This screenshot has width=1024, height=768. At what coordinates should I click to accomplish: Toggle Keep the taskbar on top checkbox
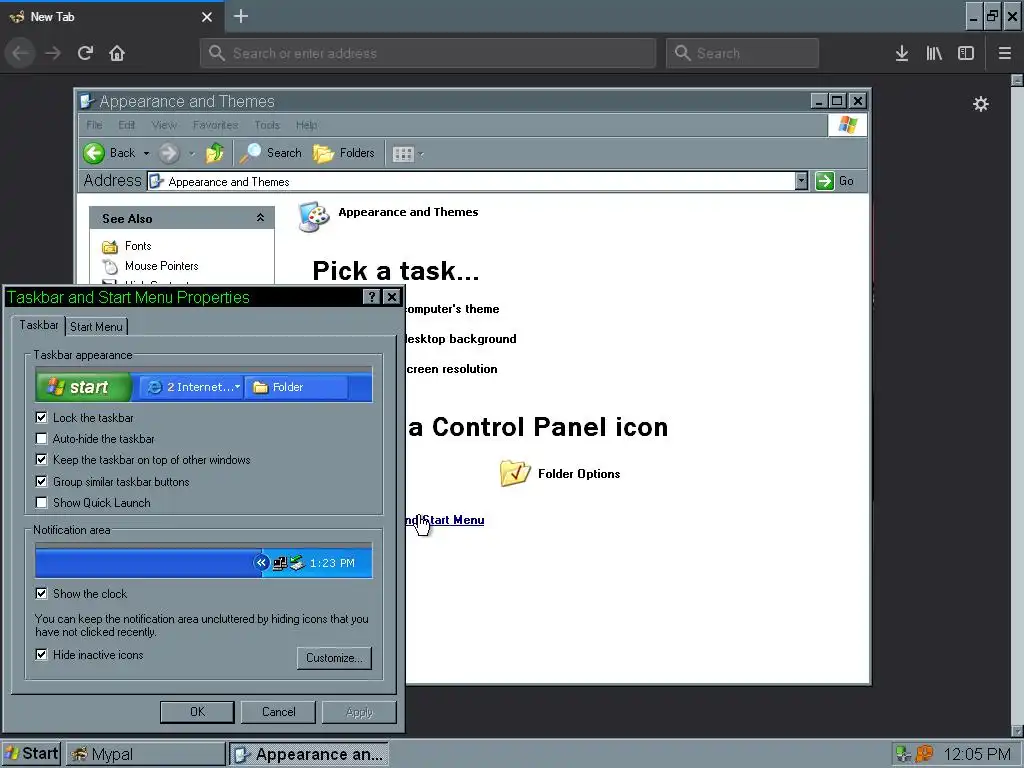coord(41,460)
